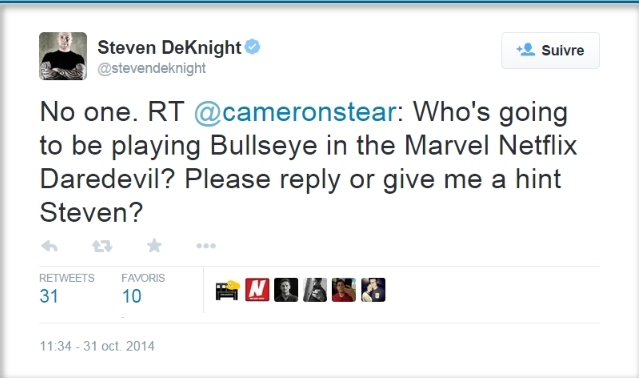639x378 pixels.
Task: Open the third retweeter avatar, man in dark shirt
Action: pyautogui.click(x=286, y=290)
